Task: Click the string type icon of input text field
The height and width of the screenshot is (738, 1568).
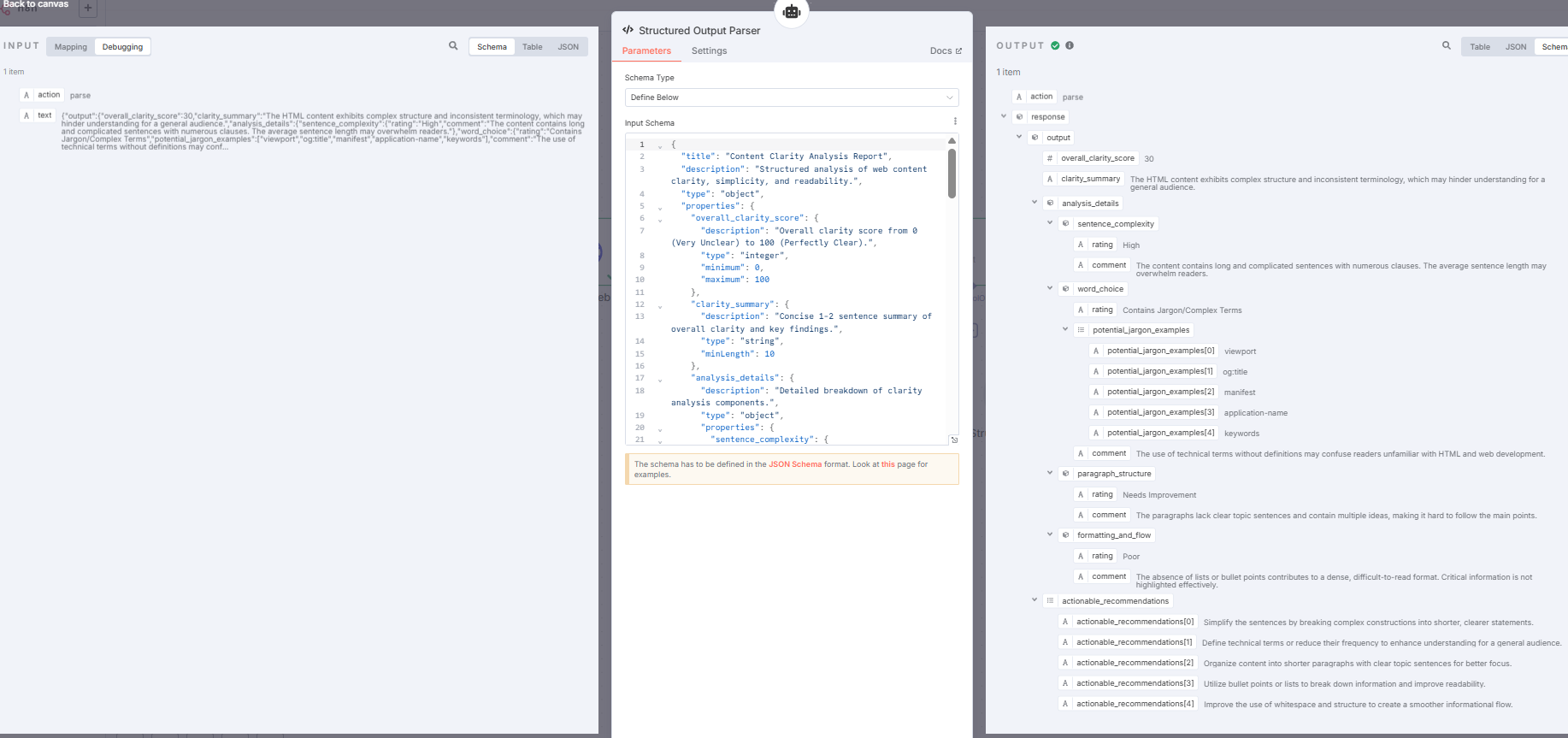Action: pyautogui.click(x=27, y=115)
